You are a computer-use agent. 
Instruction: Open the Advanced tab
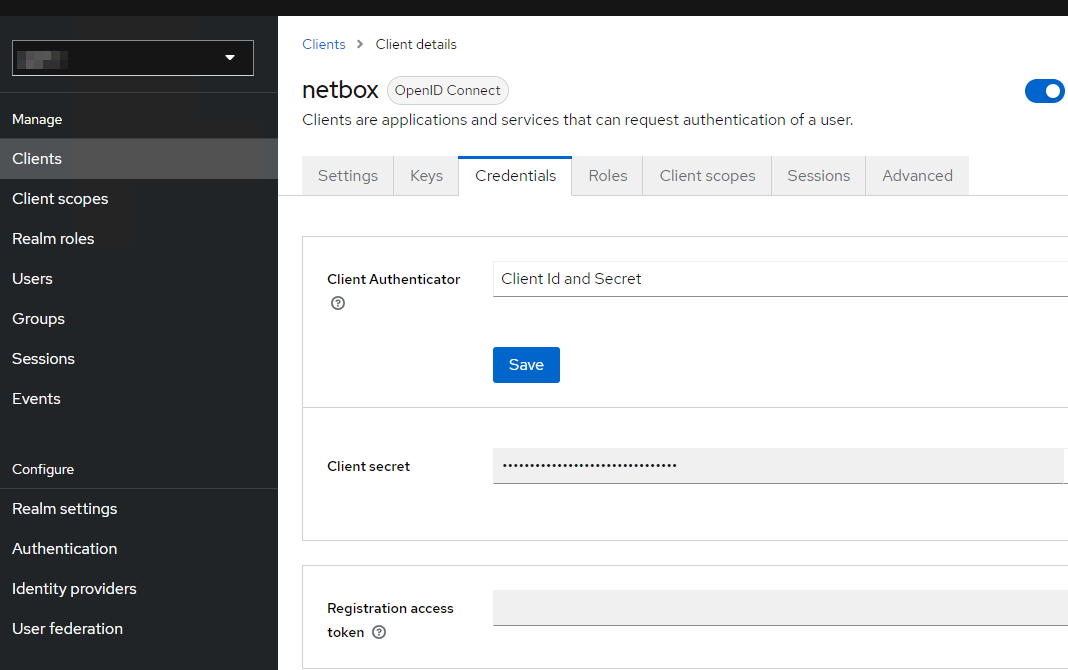click(917, 176)
